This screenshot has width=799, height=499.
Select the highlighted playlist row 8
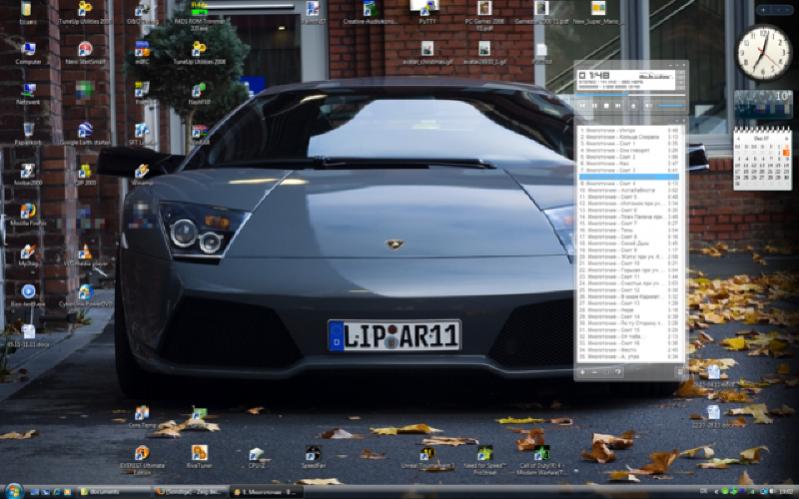click(629, 177)
